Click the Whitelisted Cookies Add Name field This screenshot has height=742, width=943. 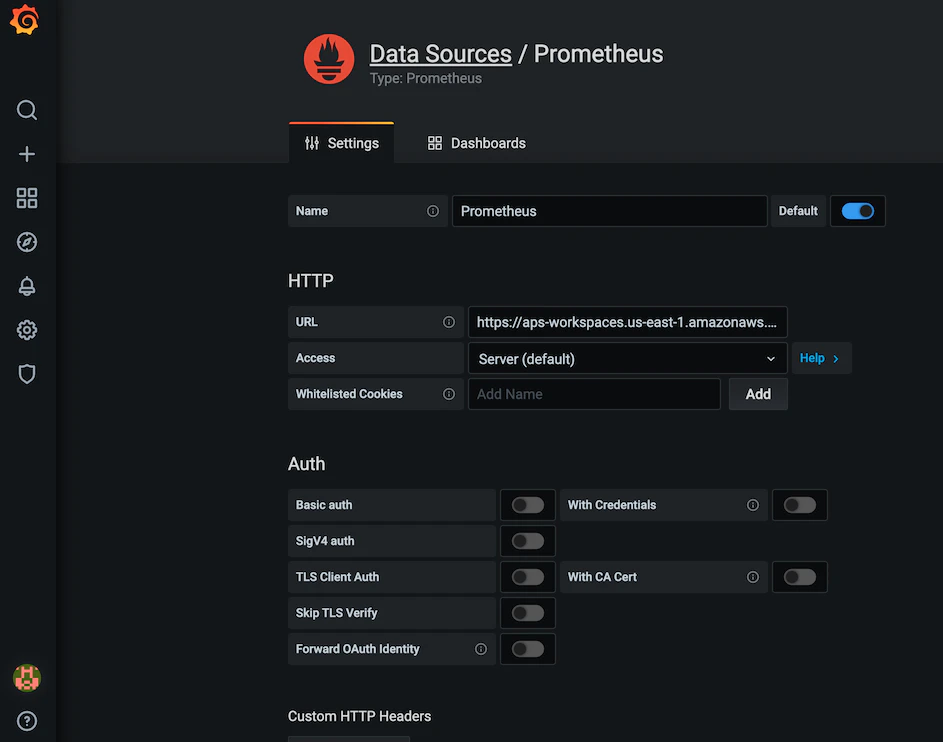(x=594, y=394)
